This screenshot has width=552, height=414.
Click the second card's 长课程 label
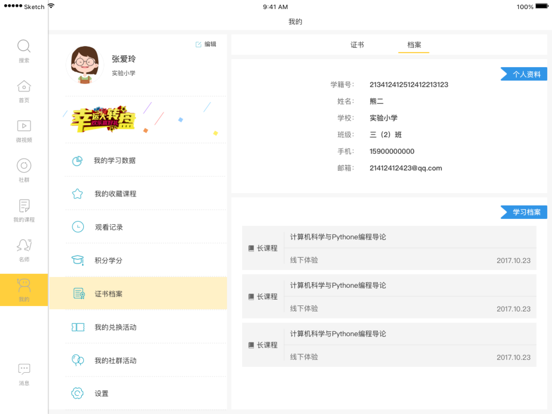pyautogui.click(x=267, y=296)
